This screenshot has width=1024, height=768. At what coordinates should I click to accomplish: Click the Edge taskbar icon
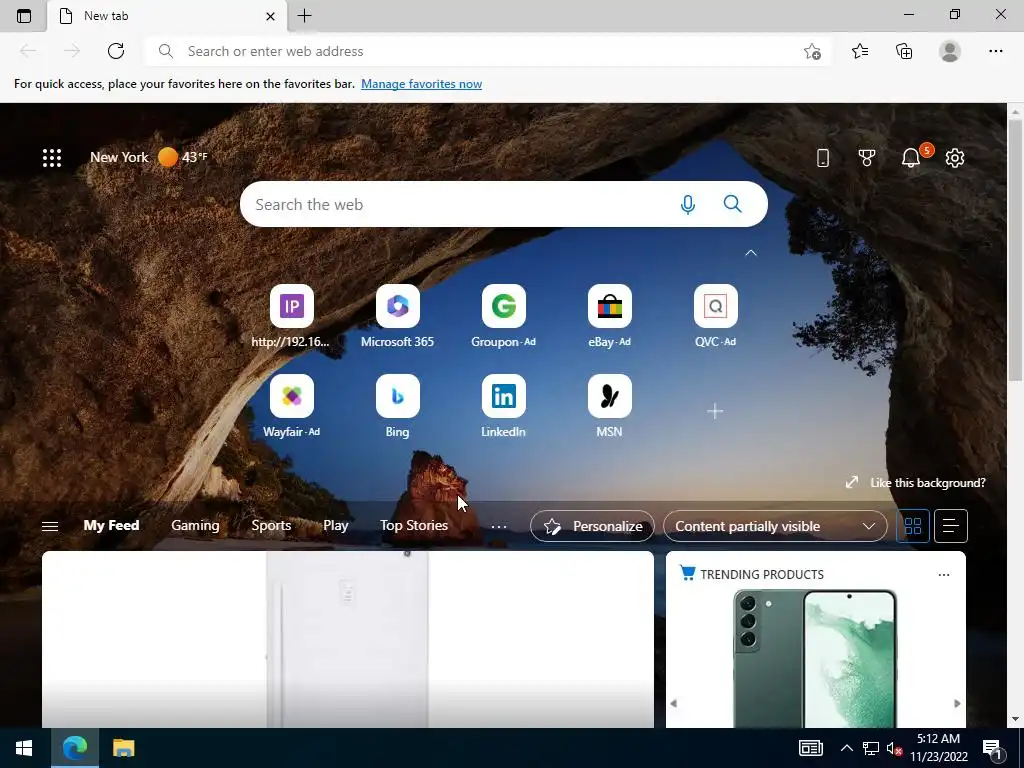(x=74, y=748)
